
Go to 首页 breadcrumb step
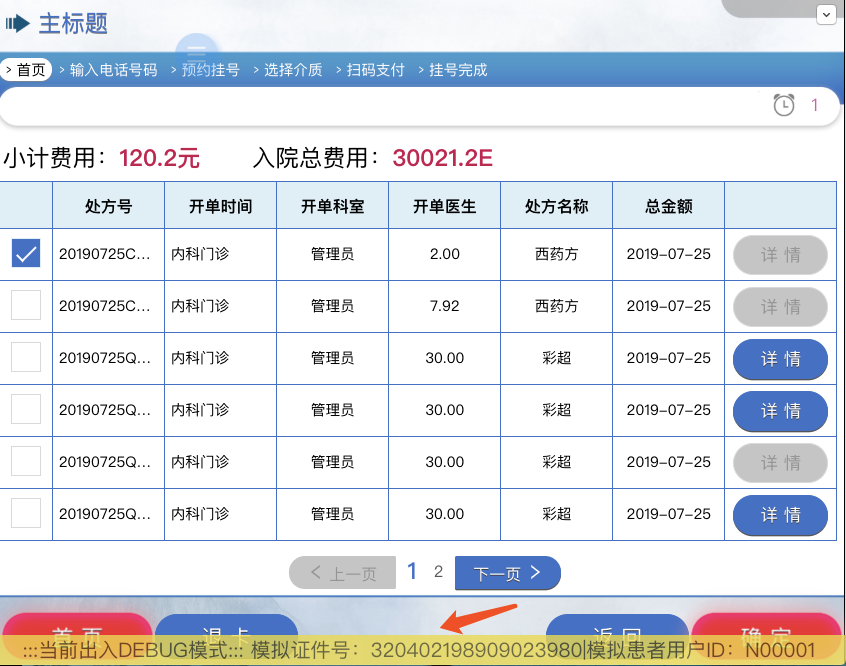(x=26, y=70)
